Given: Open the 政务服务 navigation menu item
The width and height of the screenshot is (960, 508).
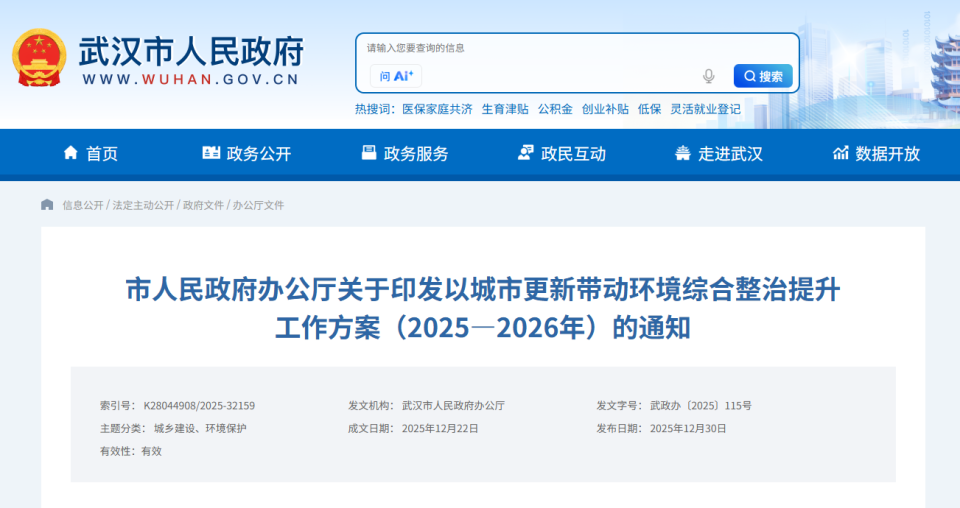Looking at the screenshot, I should pos(416,154).
